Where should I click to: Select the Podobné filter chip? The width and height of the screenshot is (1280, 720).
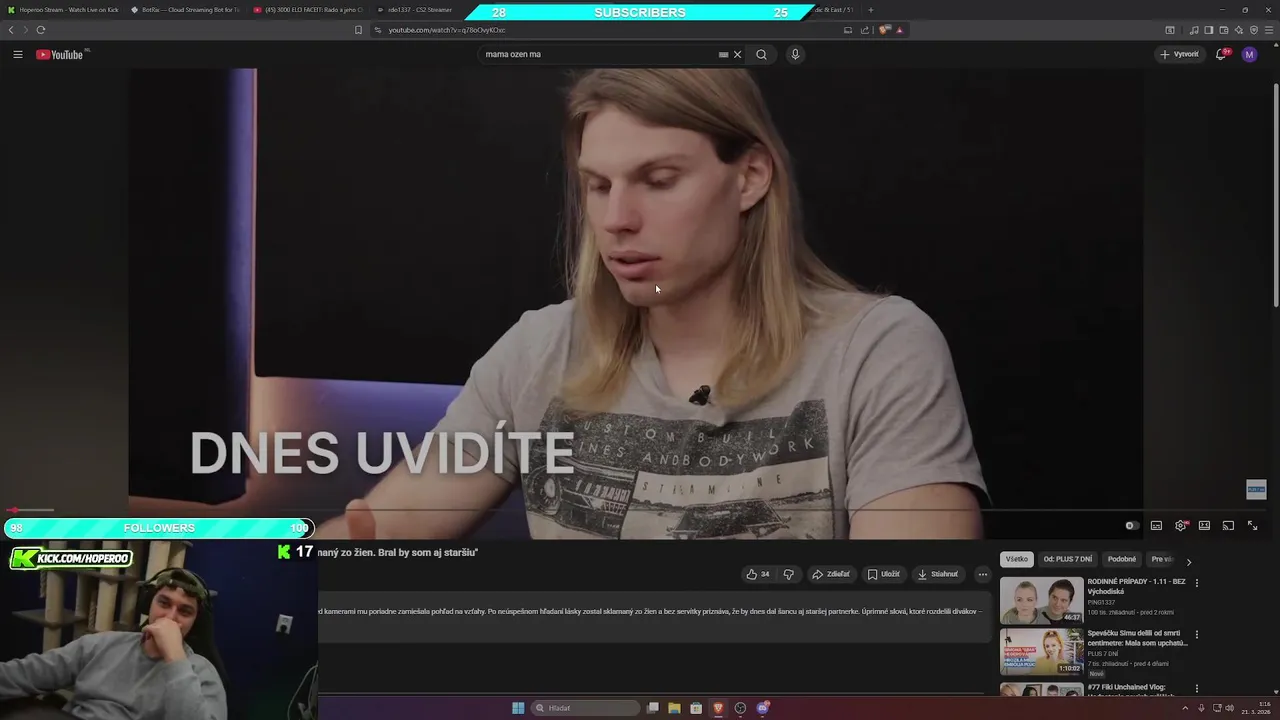[x=1122, y=559]
